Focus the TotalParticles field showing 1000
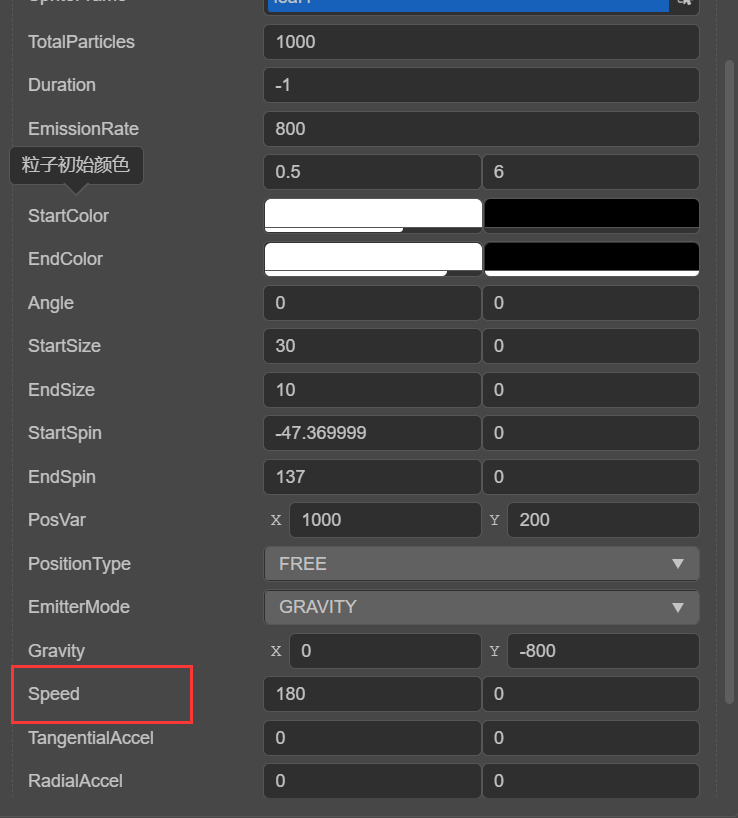Viewport: 738px width, 818px height. [481, 42]
